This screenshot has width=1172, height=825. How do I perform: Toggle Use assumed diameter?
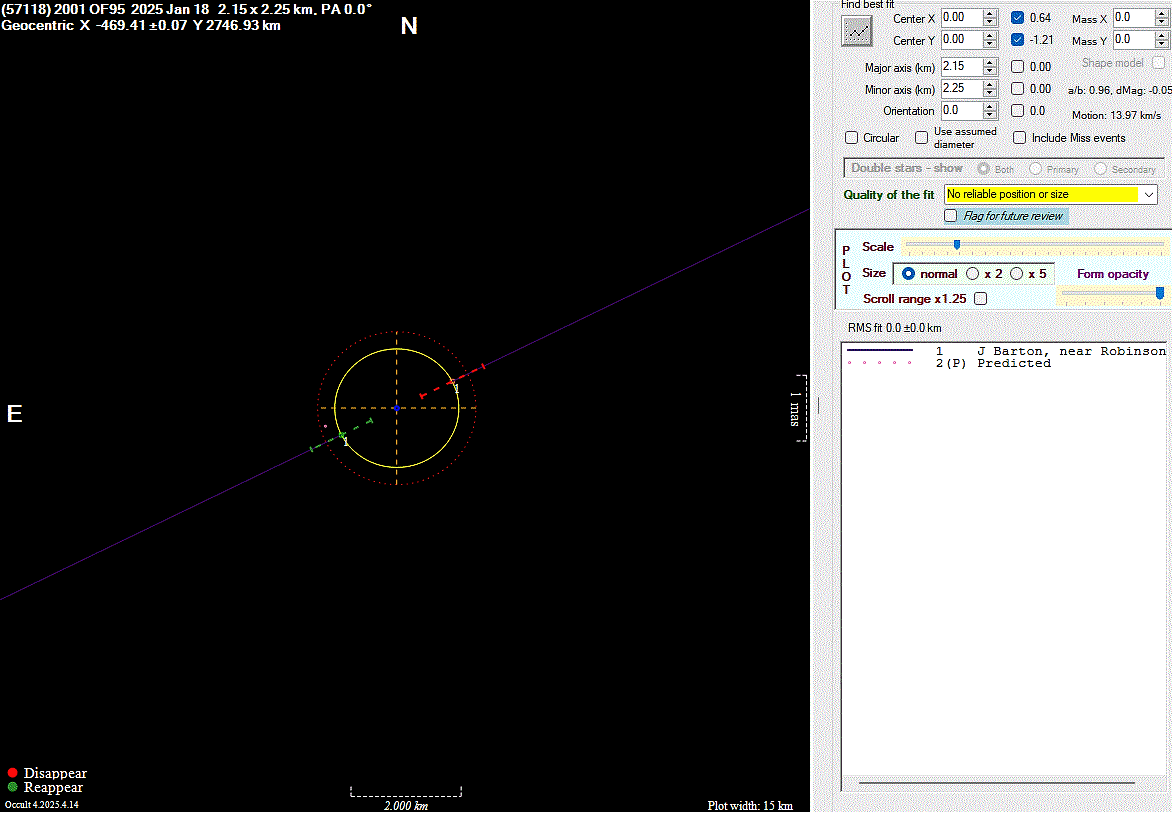(922, 138)
